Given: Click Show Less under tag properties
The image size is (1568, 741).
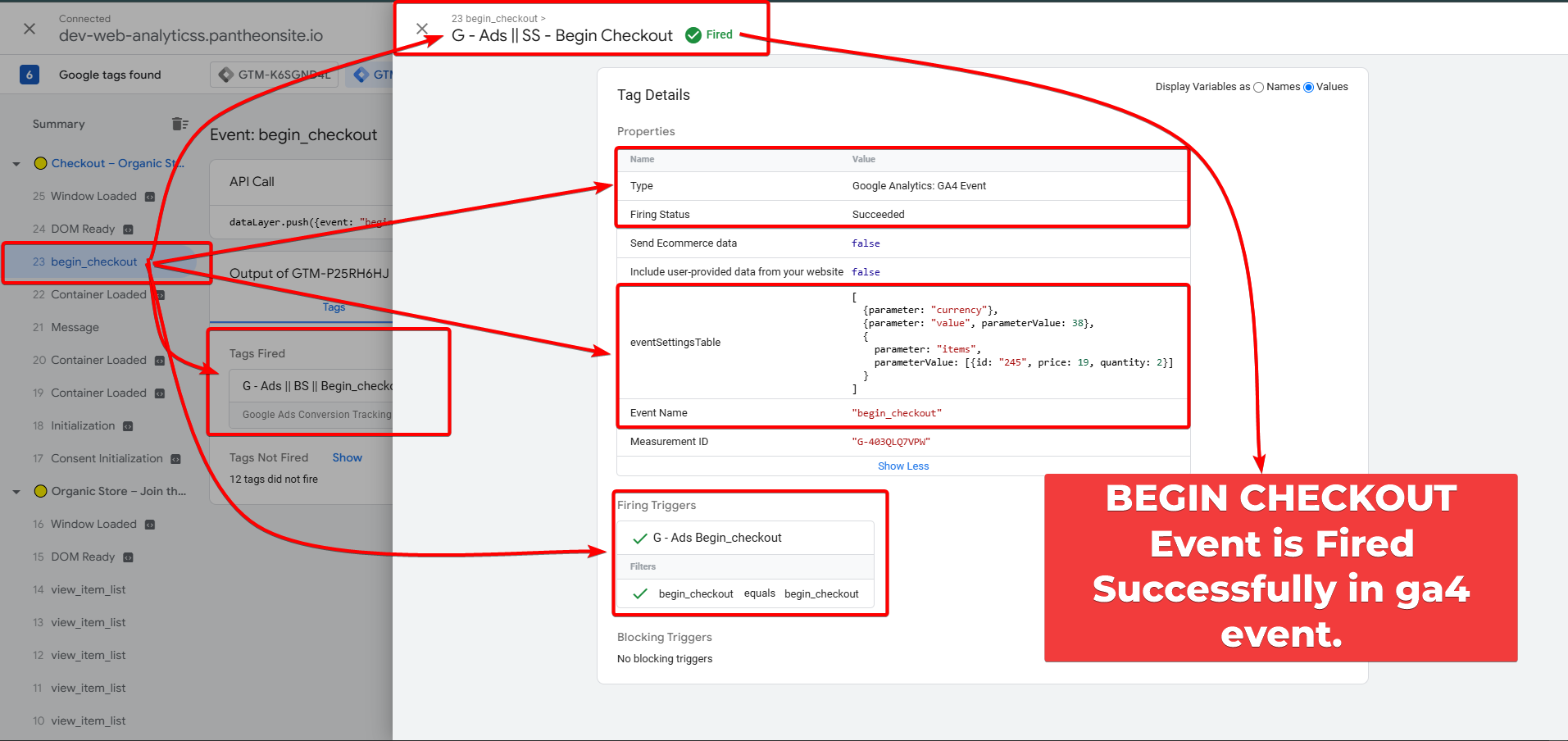Looking at the screenshot, I should pyautogui.click(x=902, y=466).
